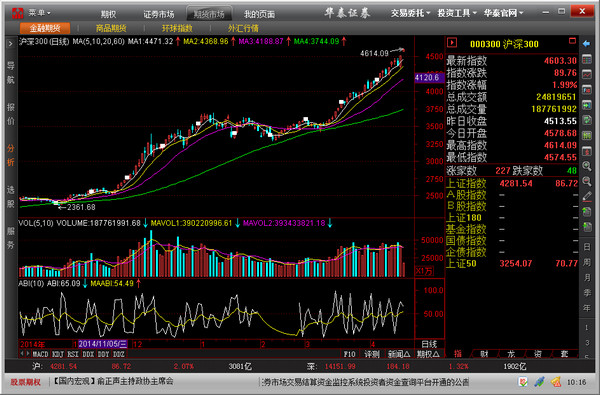Expand the left sidebar arrow
Screen dimensions: 600x395
pyautogui.click(x=10, y=44)
